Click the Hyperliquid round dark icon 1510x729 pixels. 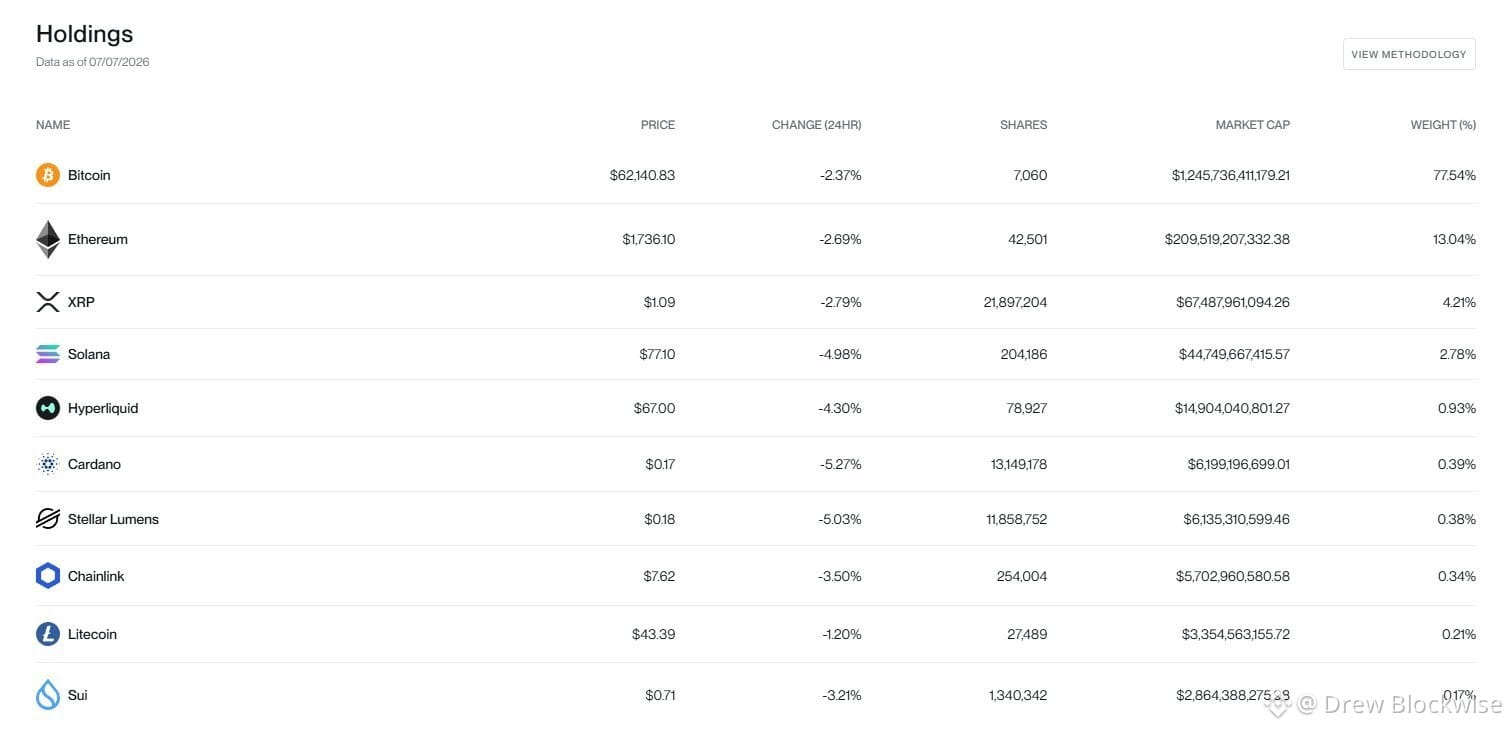[48, 408]
